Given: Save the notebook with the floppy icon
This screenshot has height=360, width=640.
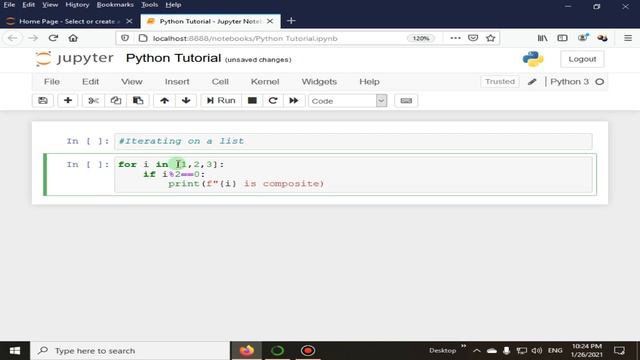Looking at the screenshot, I should pyautogui.click(x=43, y=100).
